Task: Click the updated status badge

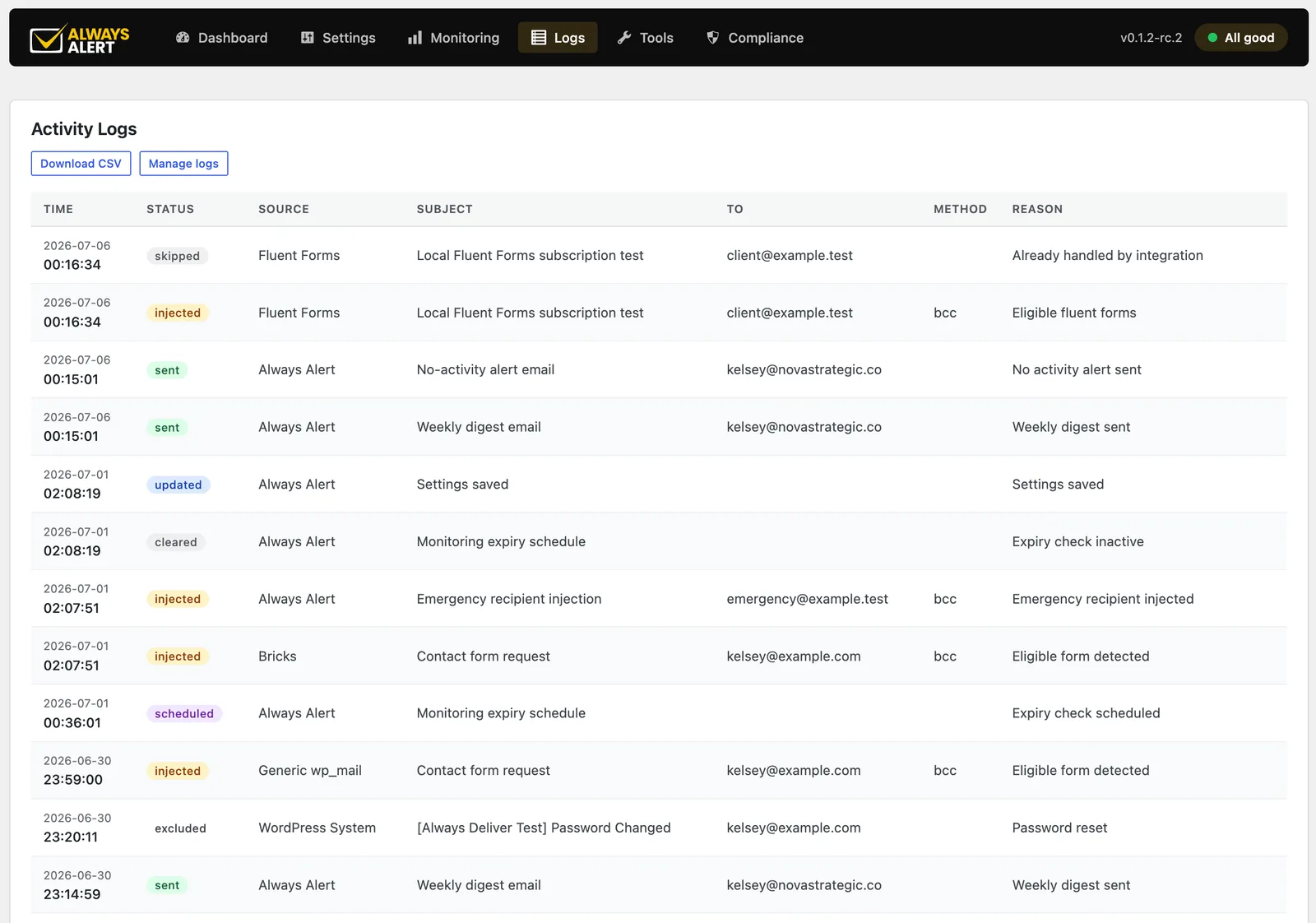Action: coord(178,485)
